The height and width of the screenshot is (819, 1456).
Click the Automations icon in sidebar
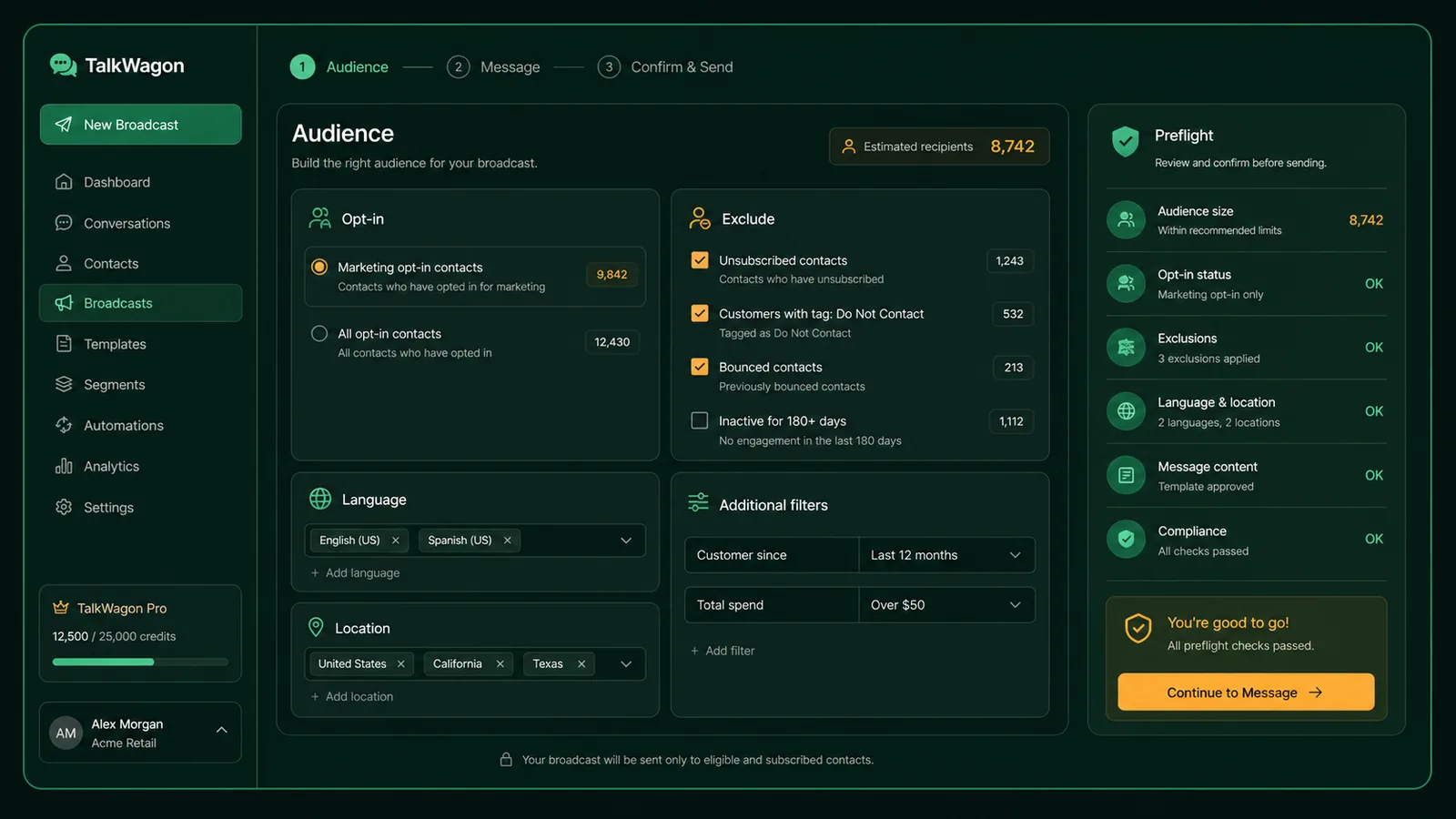click(x=64, y=425)
